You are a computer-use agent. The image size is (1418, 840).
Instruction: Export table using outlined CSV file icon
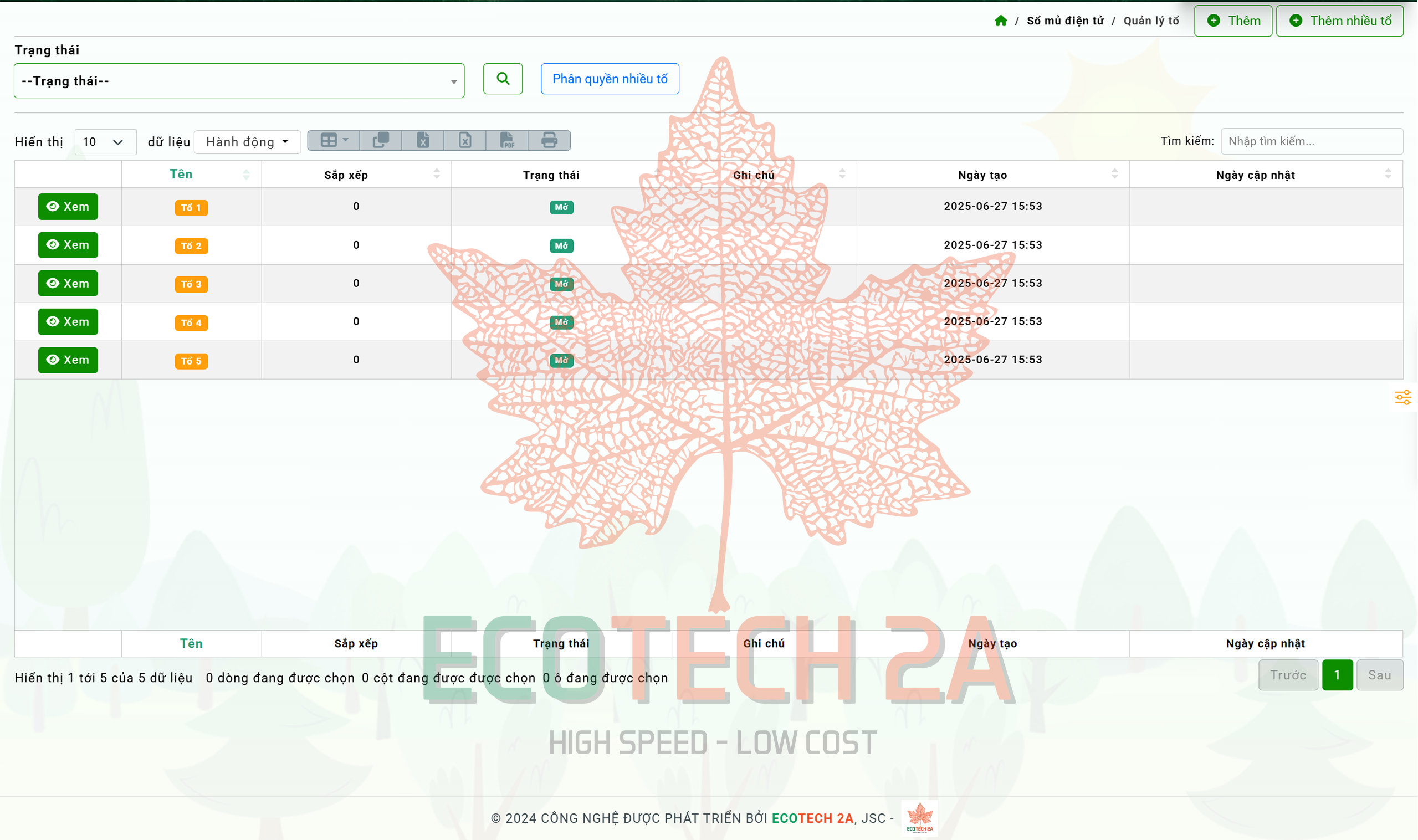click(465, 140)
